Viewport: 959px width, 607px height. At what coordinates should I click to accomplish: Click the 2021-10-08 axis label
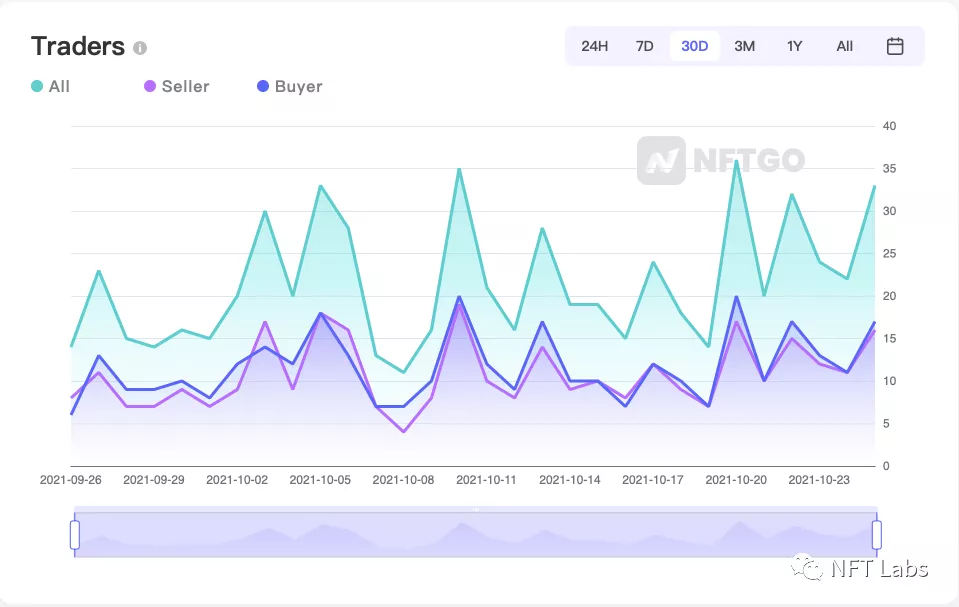click(403, 480)
